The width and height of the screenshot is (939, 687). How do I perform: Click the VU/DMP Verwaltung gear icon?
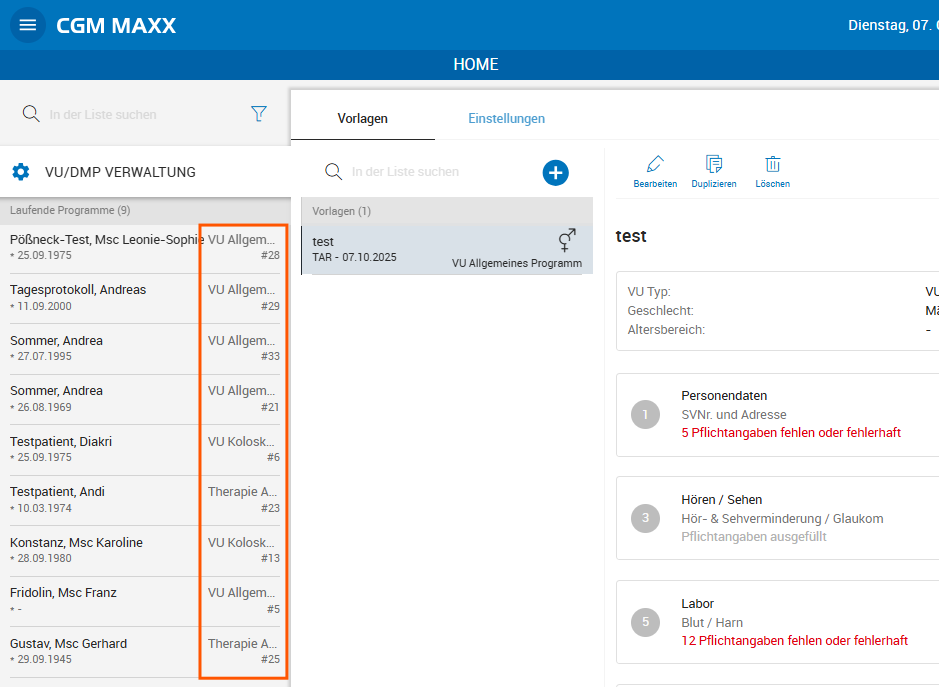[x=21, y=172]
